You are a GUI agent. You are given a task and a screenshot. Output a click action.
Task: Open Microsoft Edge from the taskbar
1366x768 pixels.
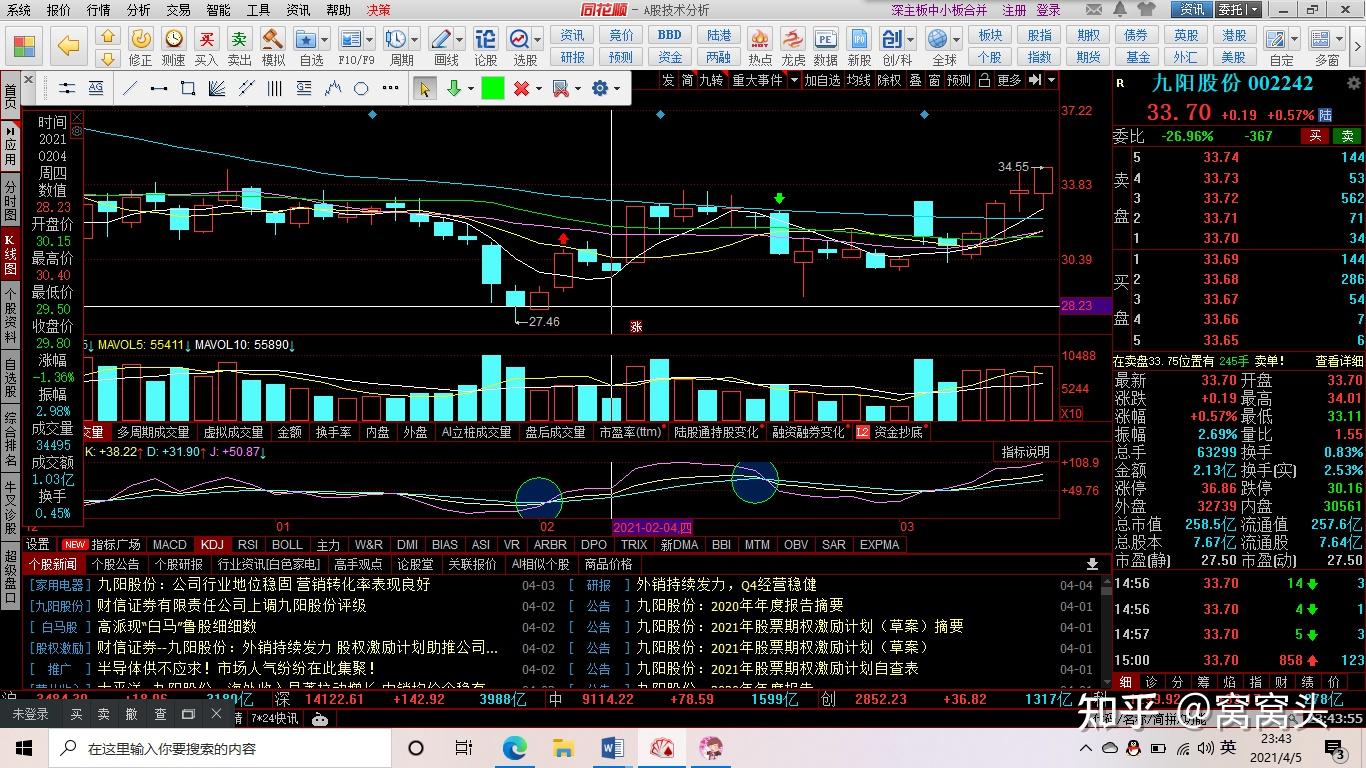click(x=514, y=748)
